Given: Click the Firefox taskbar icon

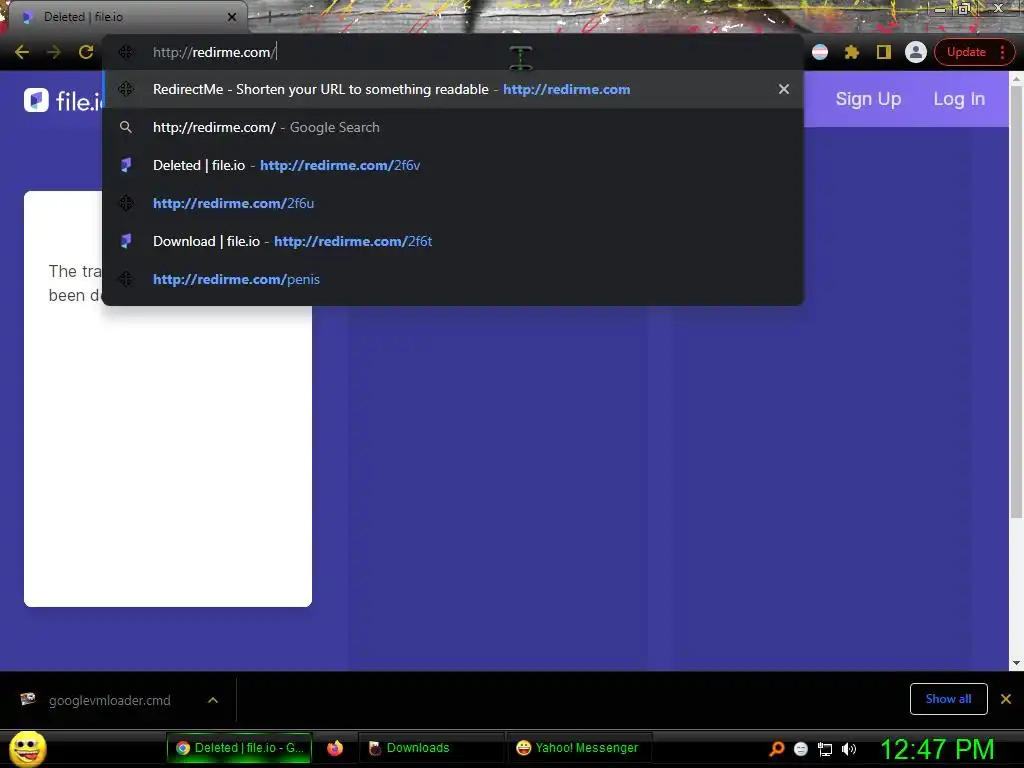Looking at the screenshot, I should coord(335,748).
